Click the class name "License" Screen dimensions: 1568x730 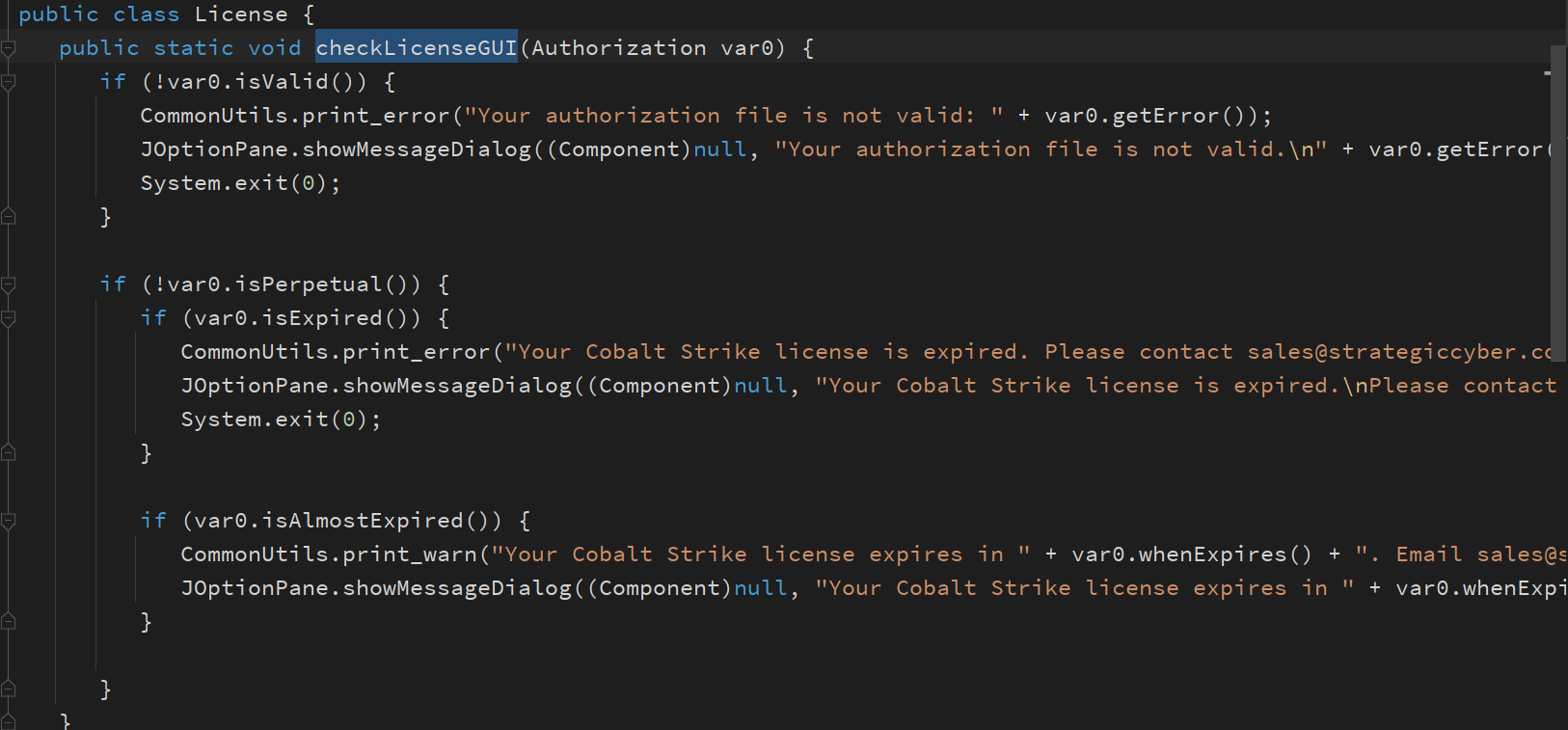point(241,14)
